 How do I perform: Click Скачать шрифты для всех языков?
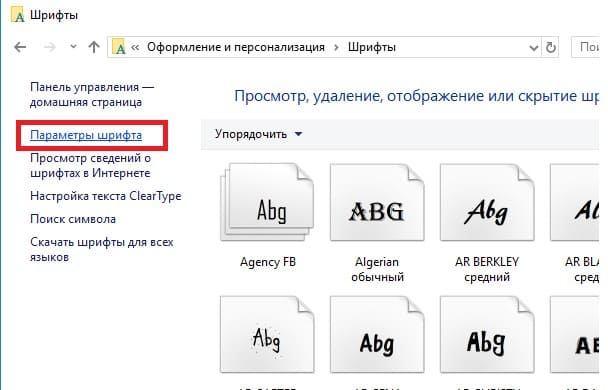102,250
